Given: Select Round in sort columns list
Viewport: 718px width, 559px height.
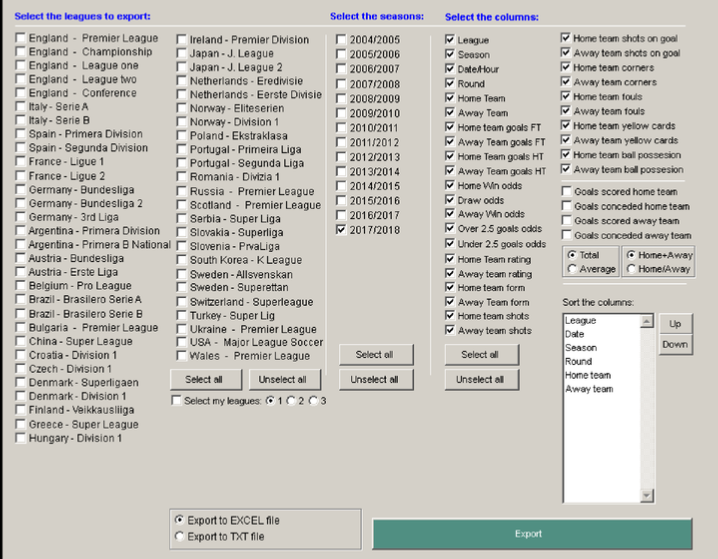Looking at the screenshot, I should pos(579,362).
